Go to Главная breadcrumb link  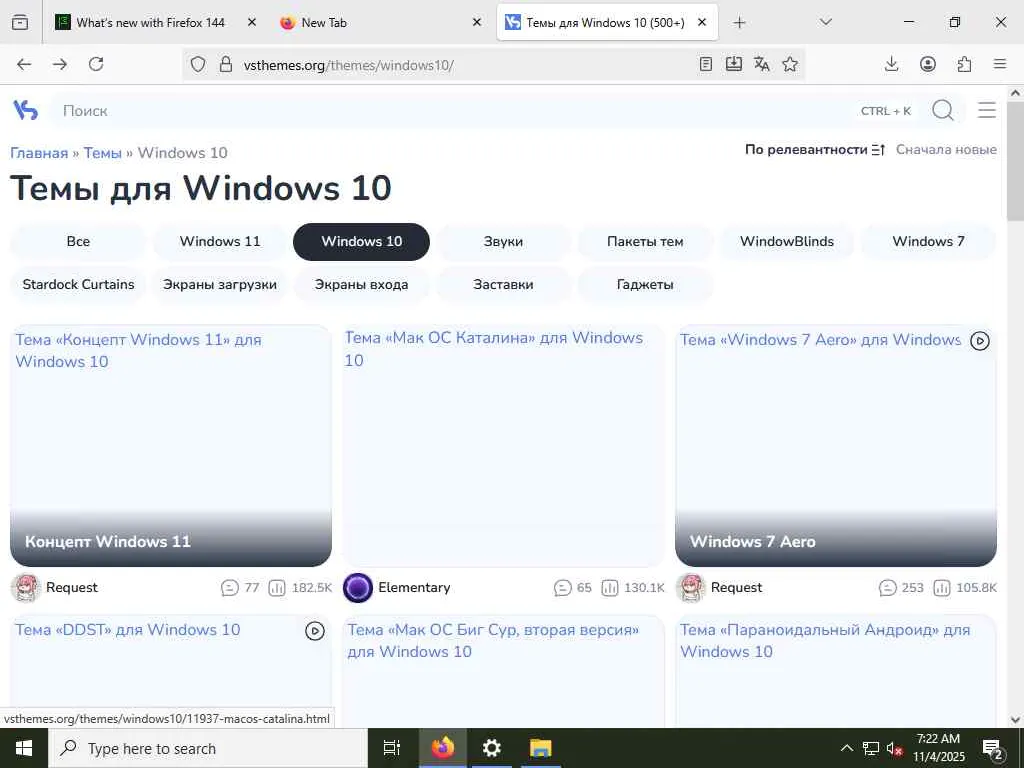39,153
